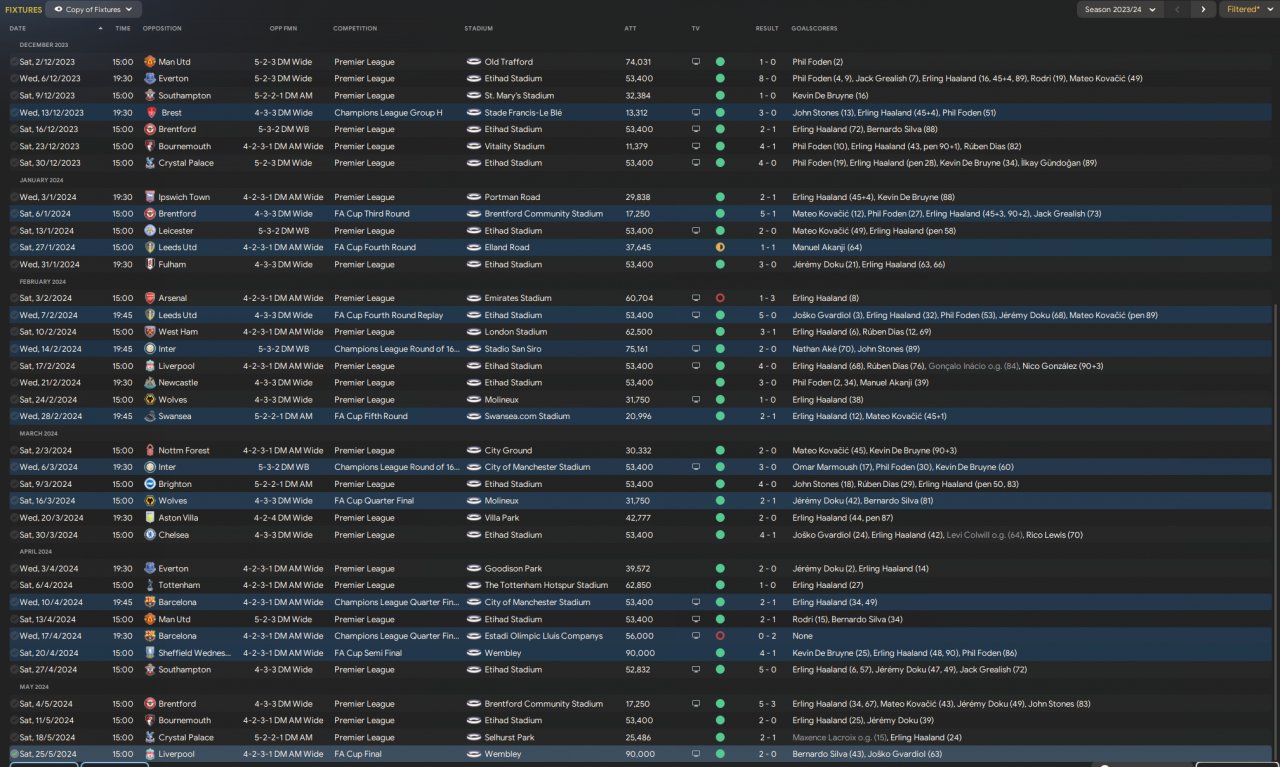Screen dimensions: 1280x767
Task: Click the TV icon on the FA Cup Final row
Action: (x=696, y=754)
